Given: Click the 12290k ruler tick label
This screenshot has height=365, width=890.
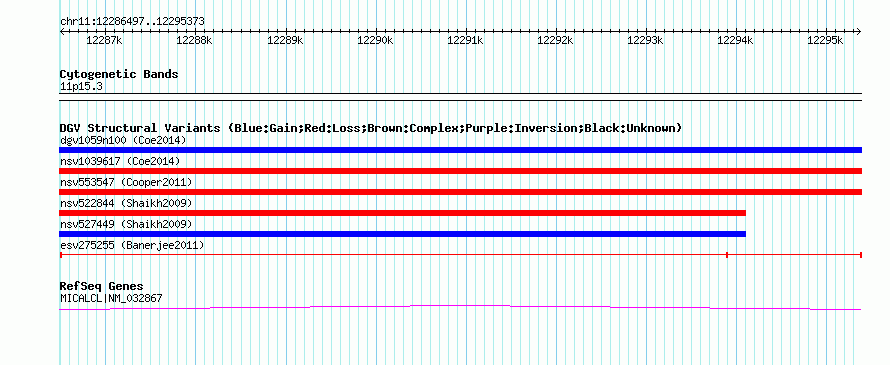Looking at the screenshot, I should point(375,40).
